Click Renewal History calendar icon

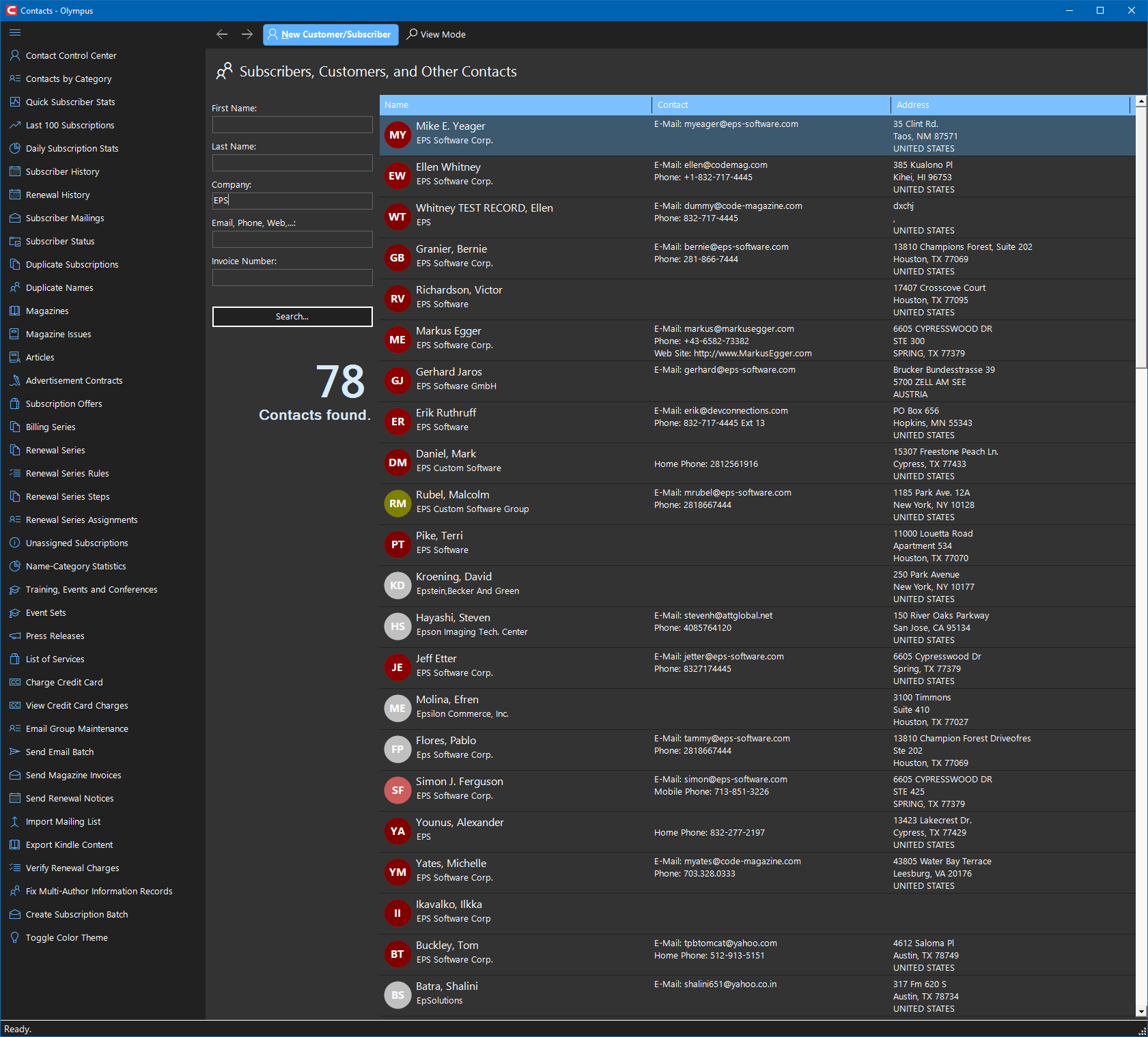(15, 195)
